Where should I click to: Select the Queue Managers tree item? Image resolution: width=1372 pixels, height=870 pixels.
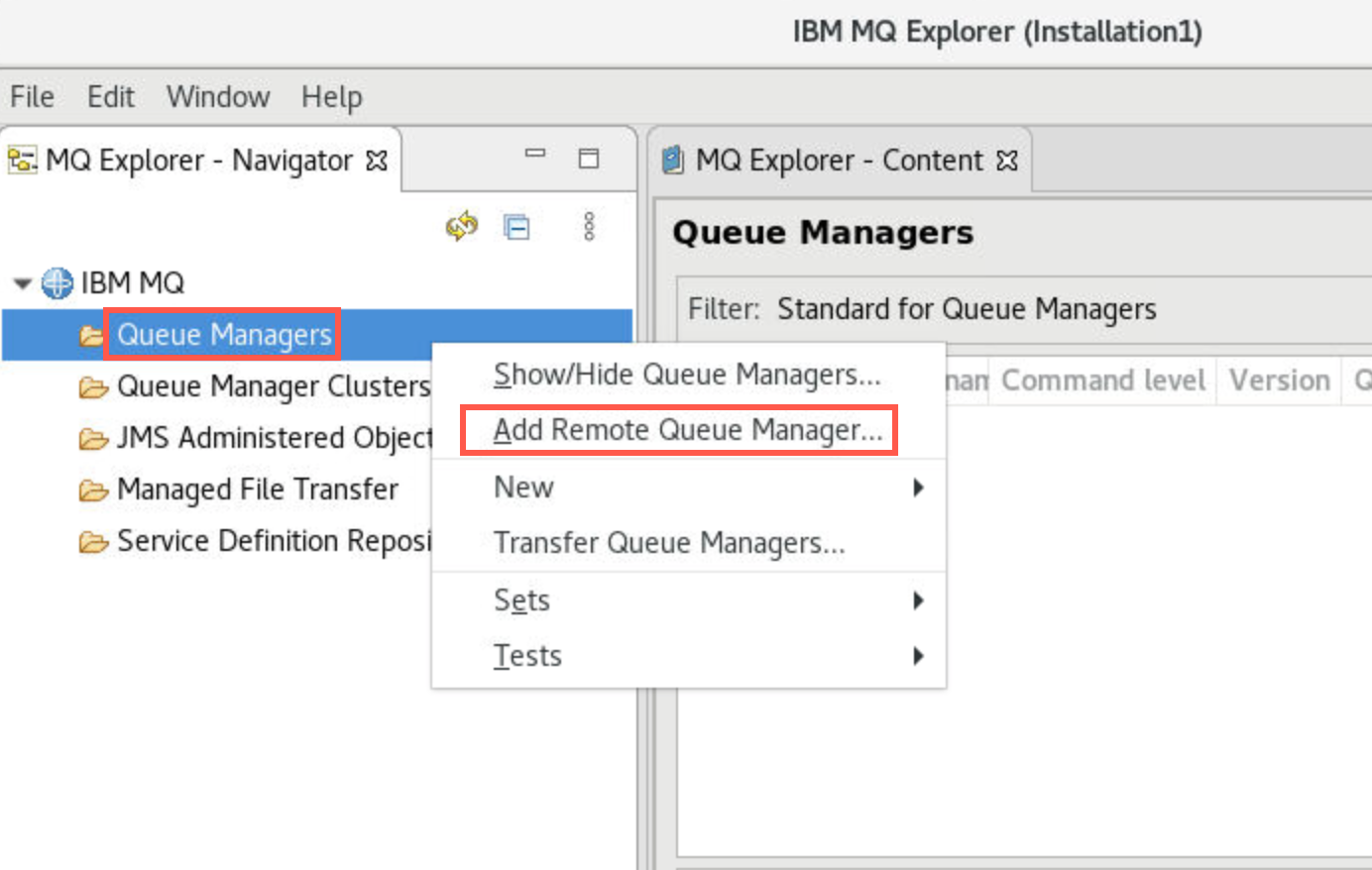coord(224,335)
